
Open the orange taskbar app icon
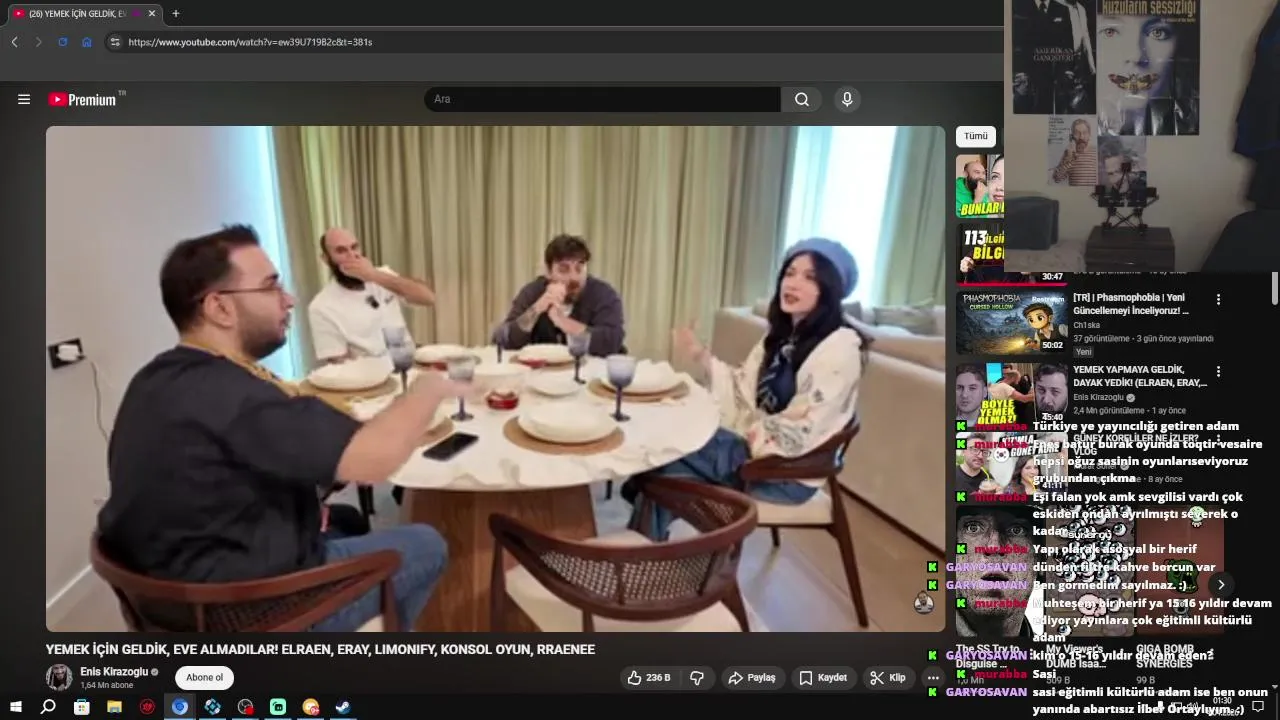[311, 707]
